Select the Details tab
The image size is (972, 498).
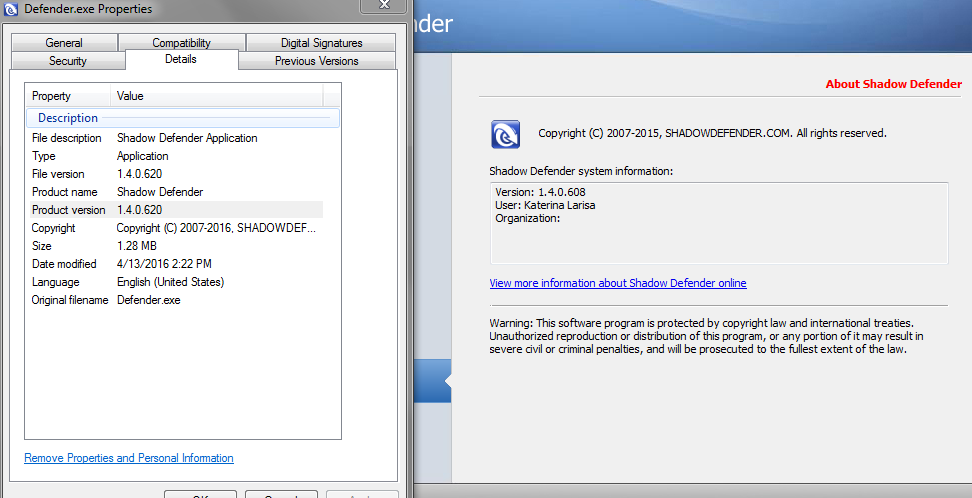[181, 59]
